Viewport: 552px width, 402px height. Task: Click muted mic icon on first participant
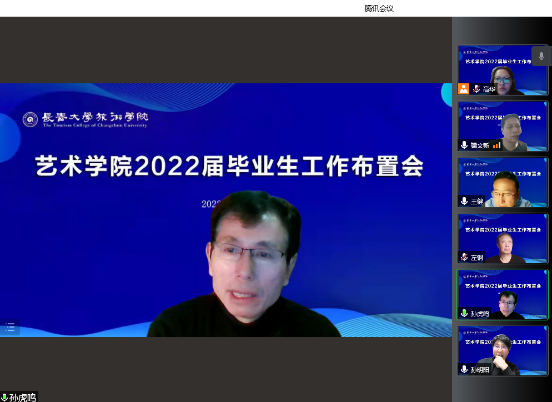point(476,89)
